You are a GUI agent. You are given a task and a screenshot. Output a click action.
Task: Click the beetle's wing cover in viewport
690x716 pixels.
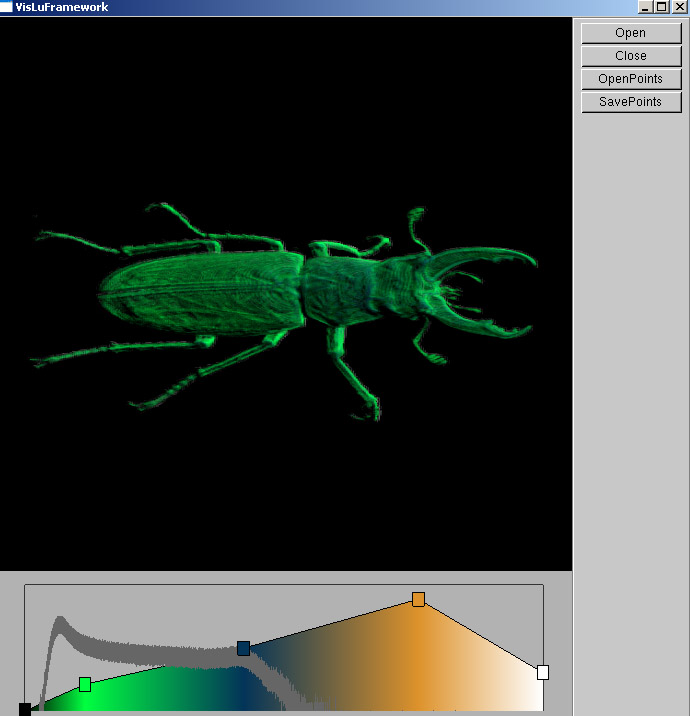(x=200, y=290)
